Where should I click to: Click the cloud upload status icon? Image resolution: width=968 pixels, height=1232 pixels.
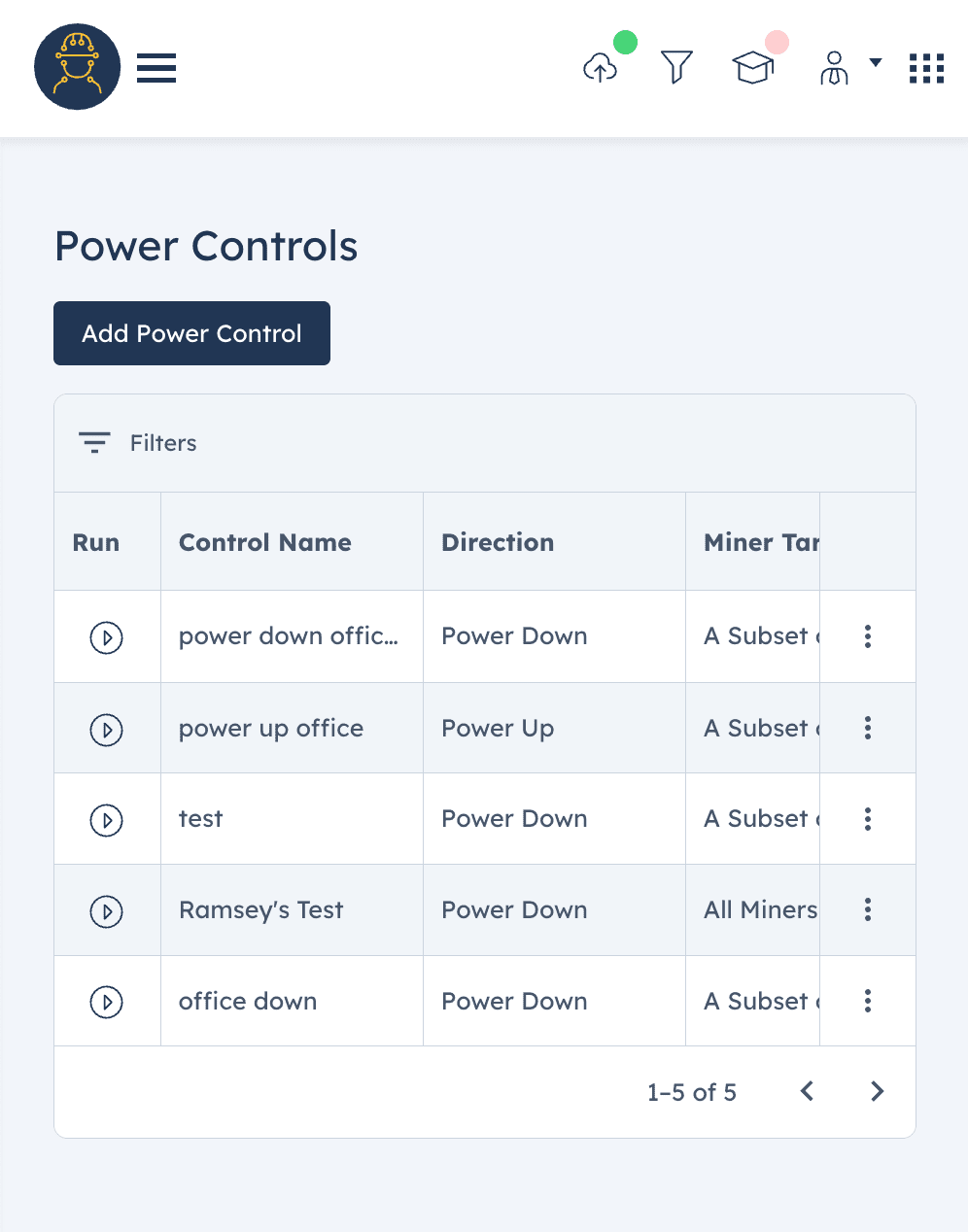[601, 67]
